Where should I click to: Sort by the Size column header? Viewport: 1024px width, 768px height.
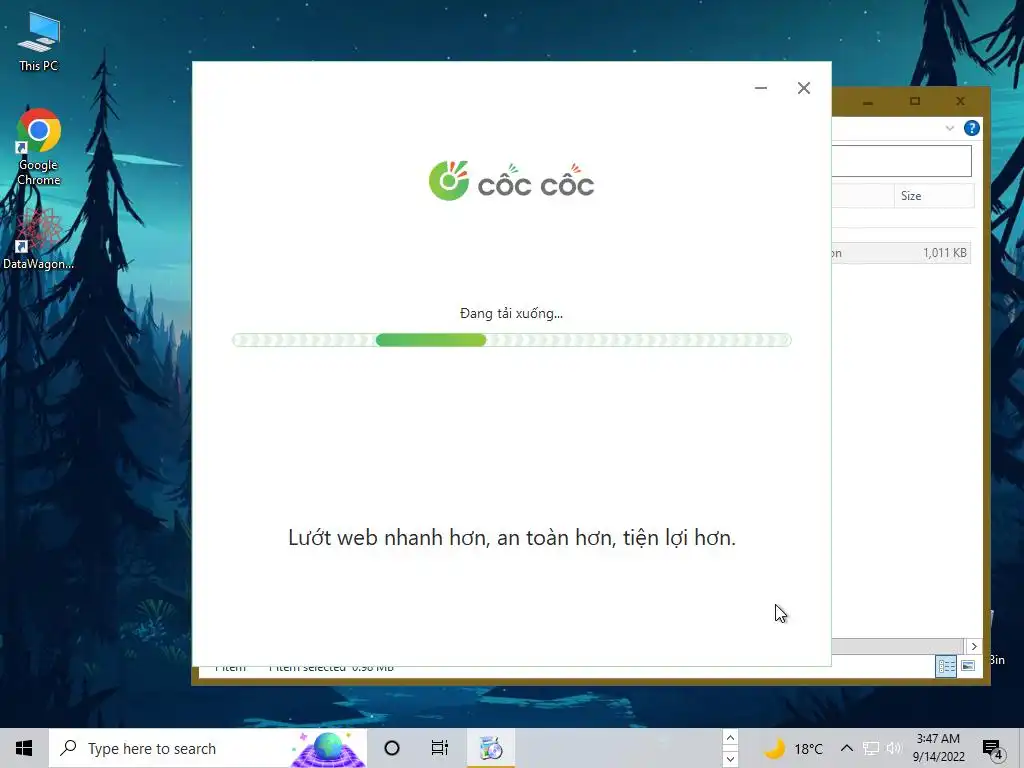(934, 196)
